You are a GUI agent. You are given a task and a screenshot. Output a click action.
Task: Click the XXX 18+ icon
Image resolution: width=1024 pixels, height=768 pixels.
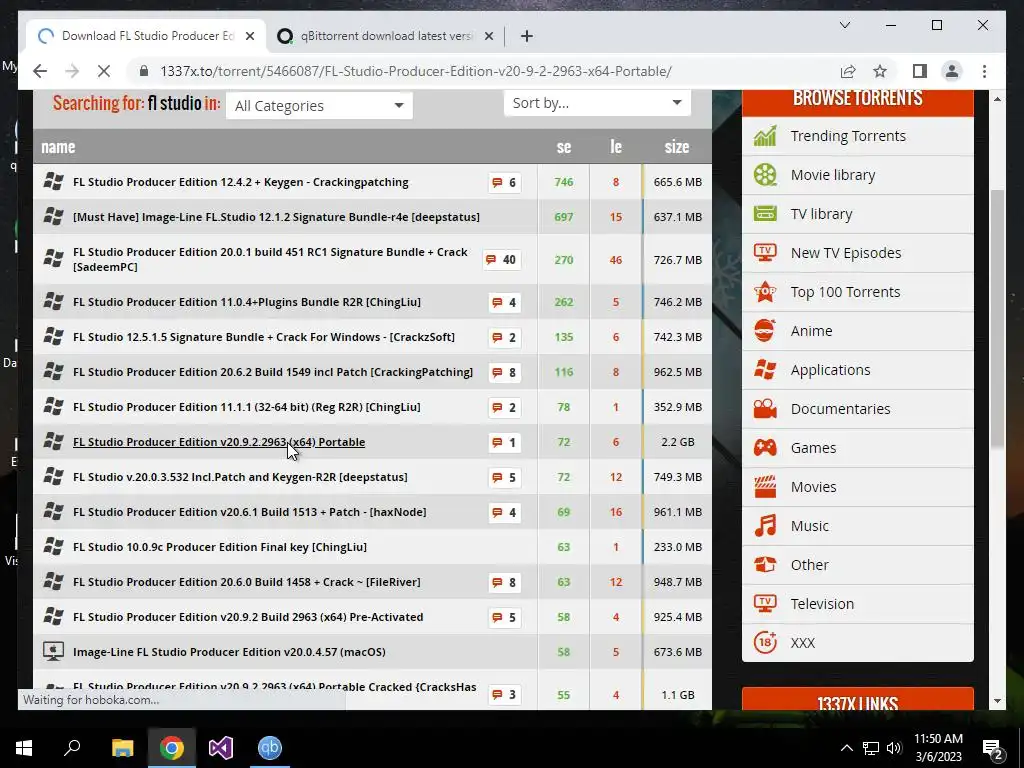(x=765, y=643)
